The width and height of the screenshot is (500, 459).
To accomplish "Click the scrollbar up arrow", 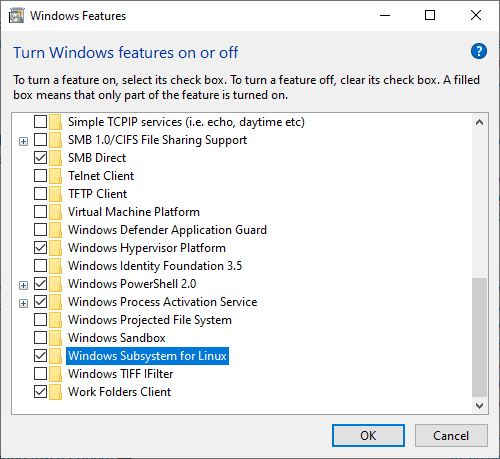I will click(x=480, y=122).
